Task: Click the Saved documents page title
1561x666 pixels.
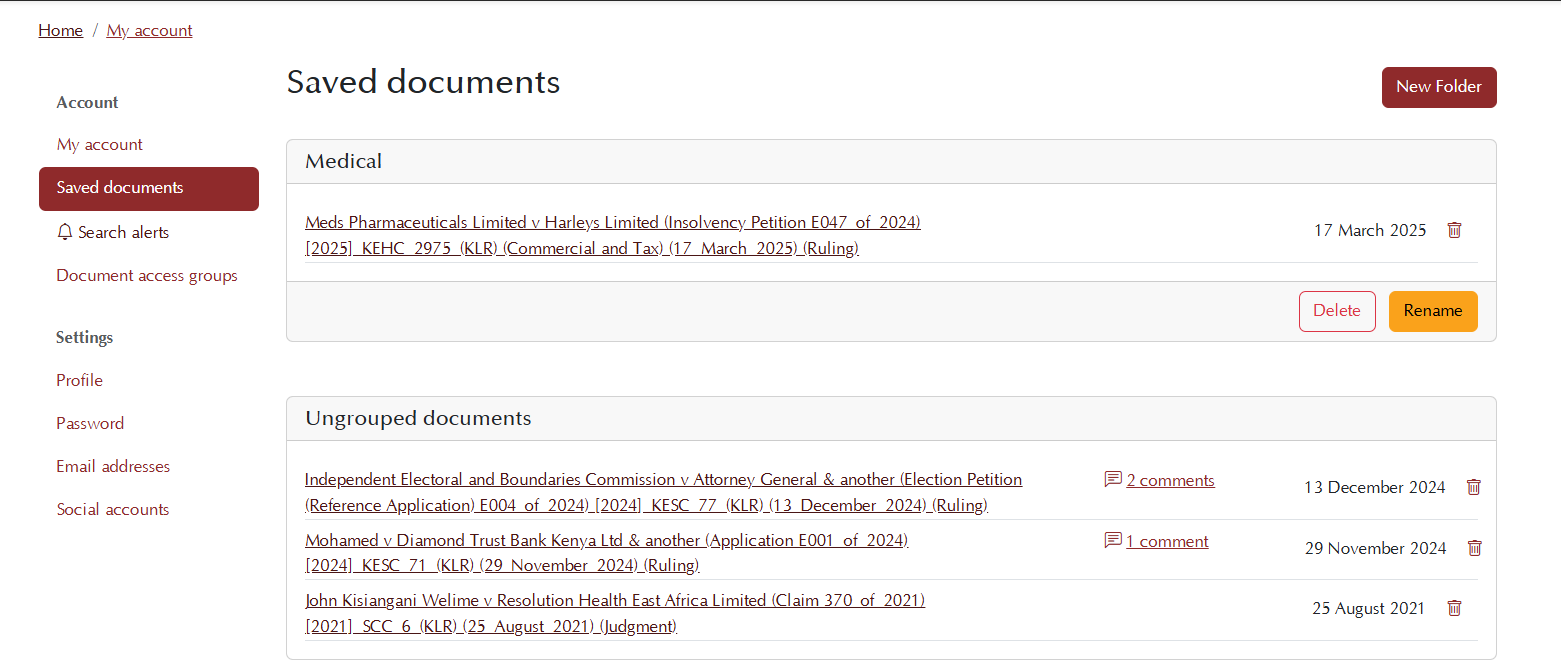Action: [423, 82]
